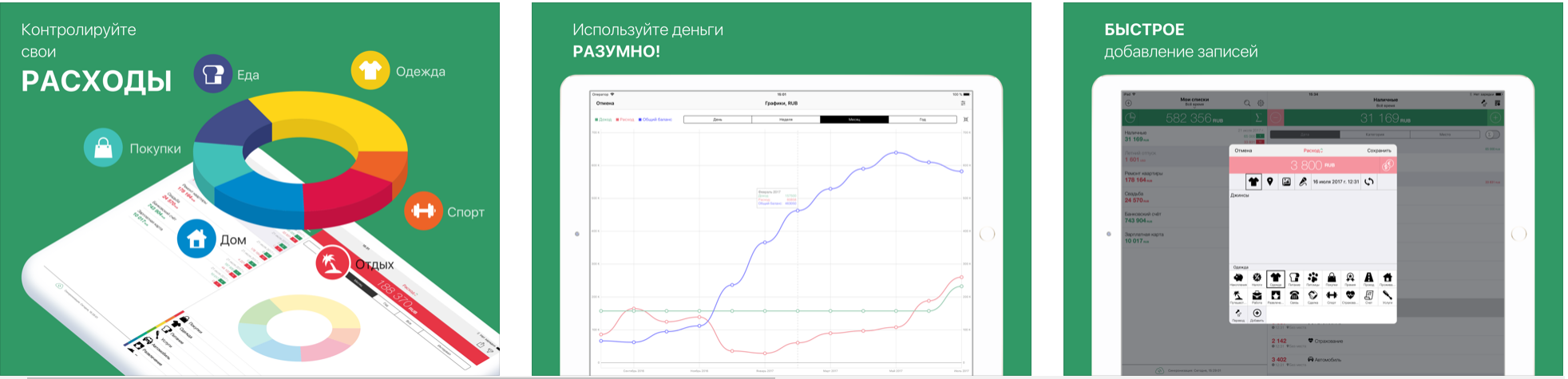Click the blue segment of the donut chart

point(259,199)
